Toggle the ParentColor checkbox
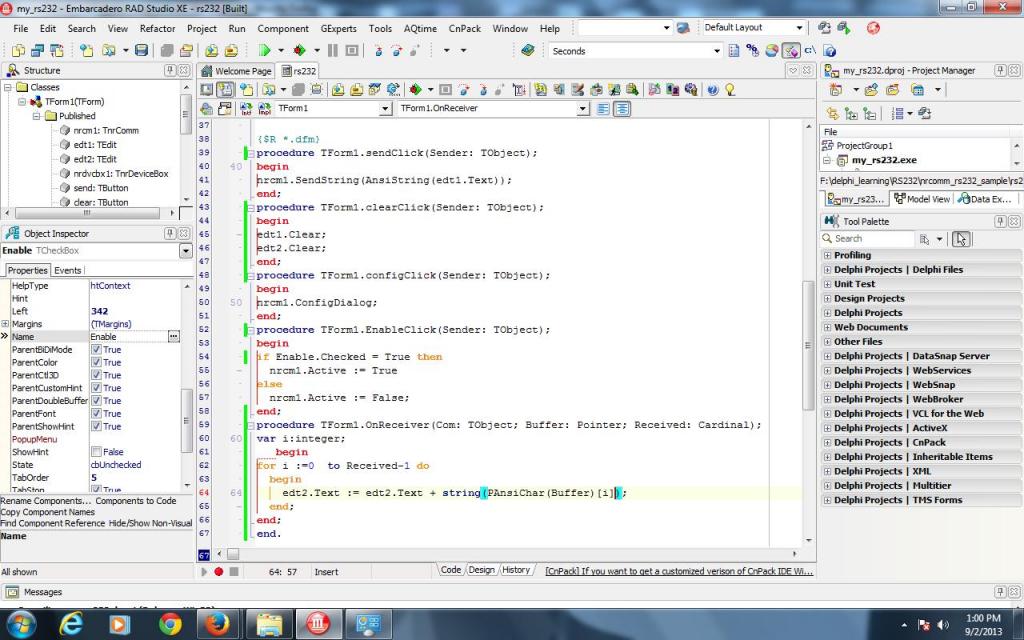This screenshot has height=640, width=1024. (x=97, y=363)
